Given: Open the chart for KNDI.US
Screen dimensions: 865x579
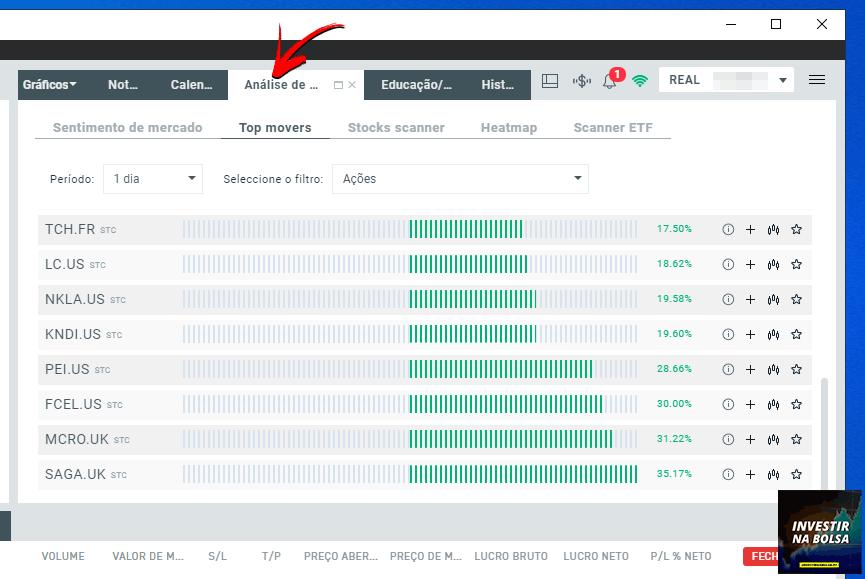Looking at the screenshot, I should [773, 334].
